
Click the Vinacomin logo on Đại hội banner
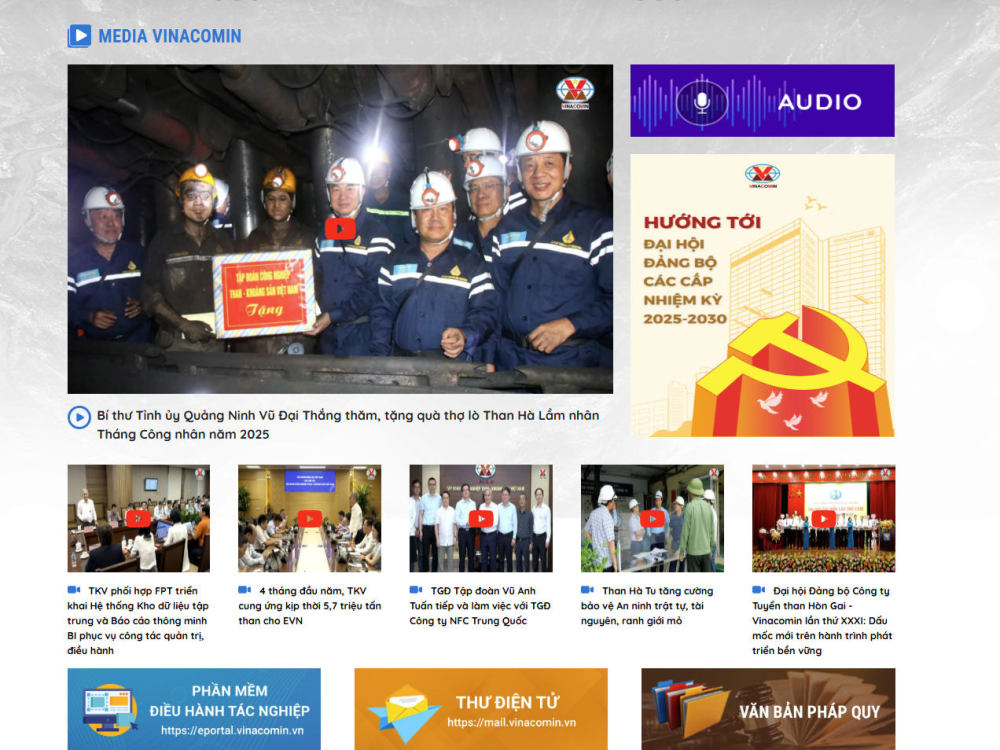pos(762,175)
